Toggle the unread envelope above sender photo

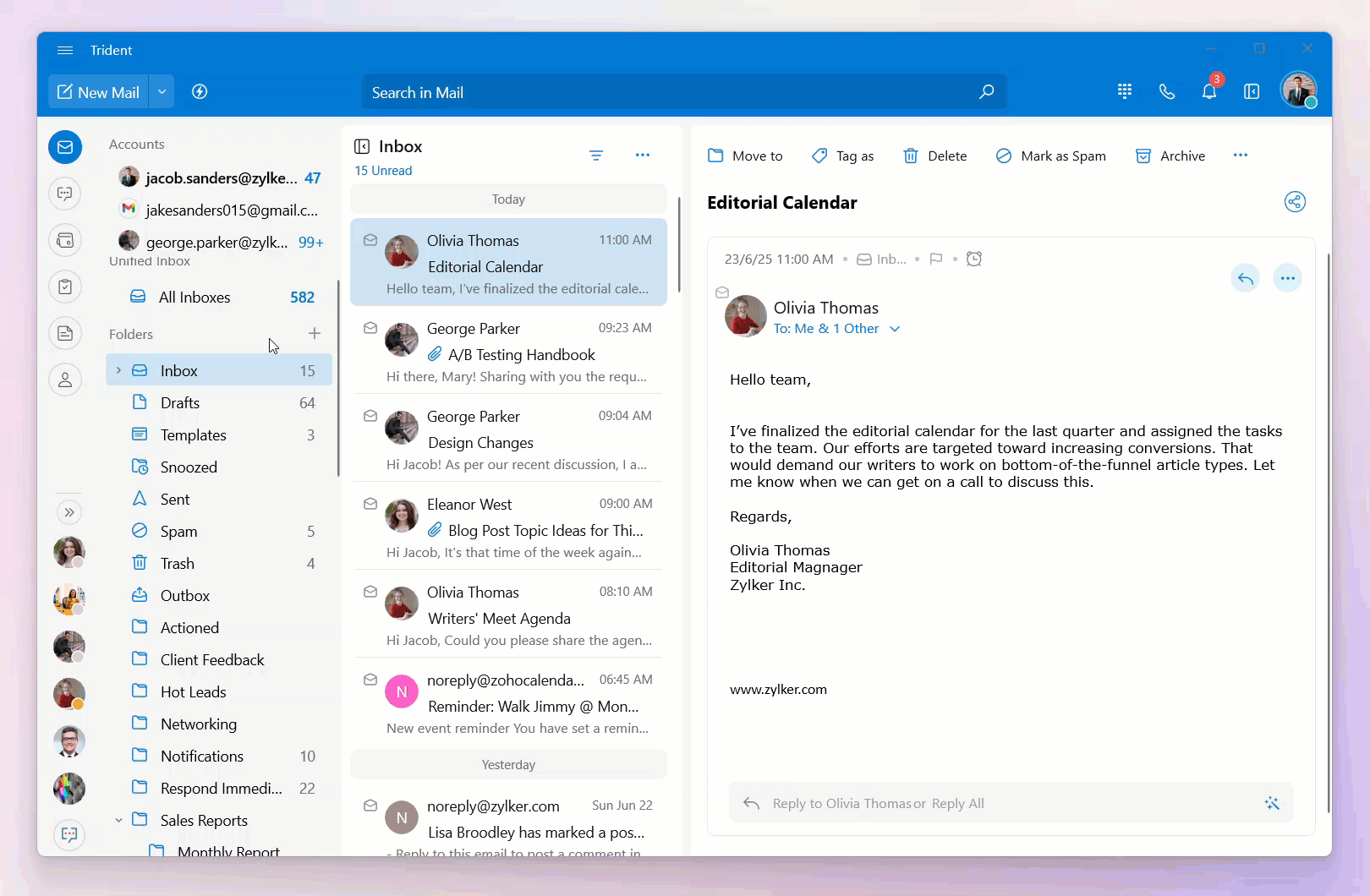coord(722,292)
